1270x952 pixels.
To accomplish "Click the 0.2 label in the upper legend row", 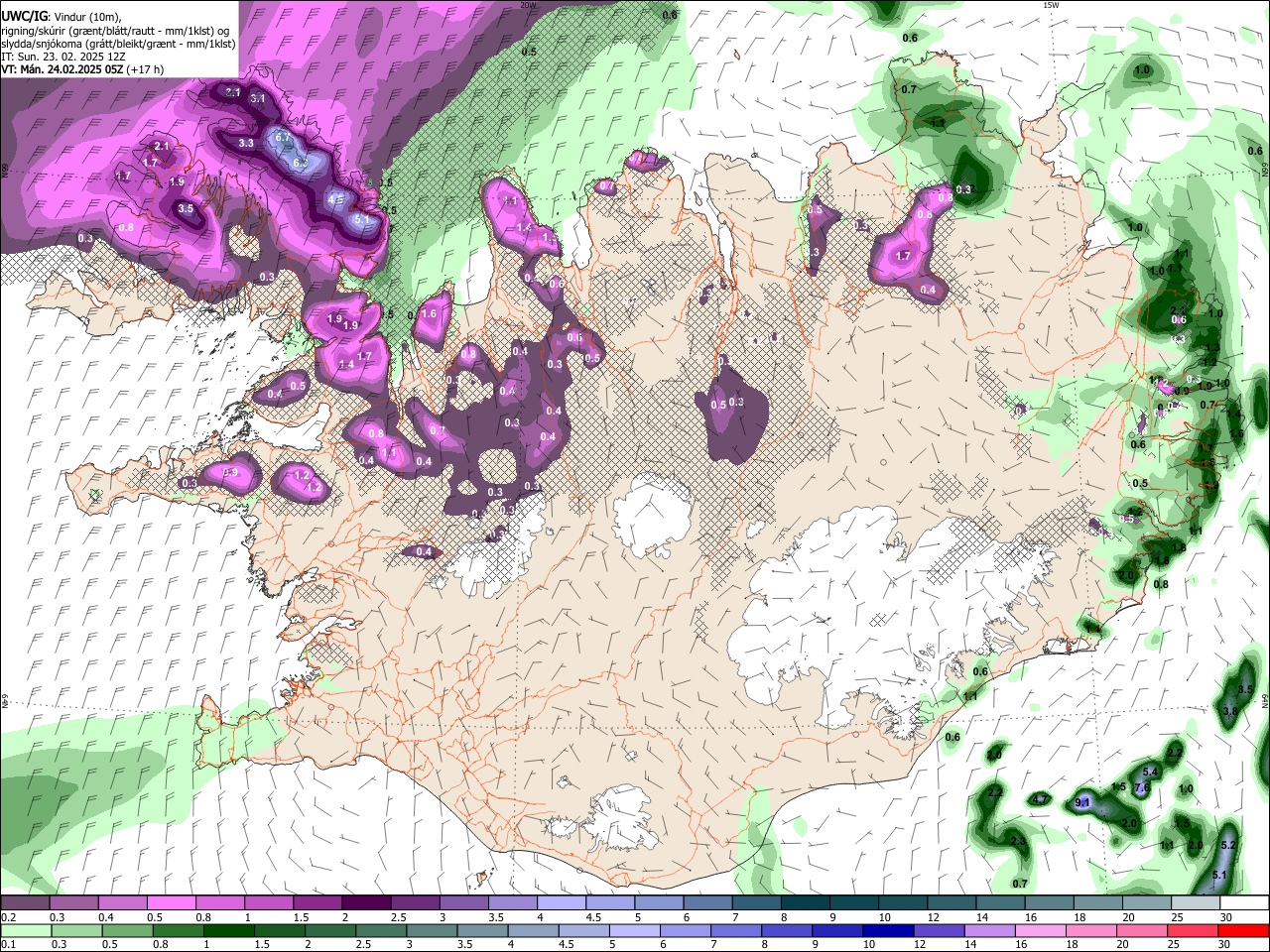I will pos(9,917).
